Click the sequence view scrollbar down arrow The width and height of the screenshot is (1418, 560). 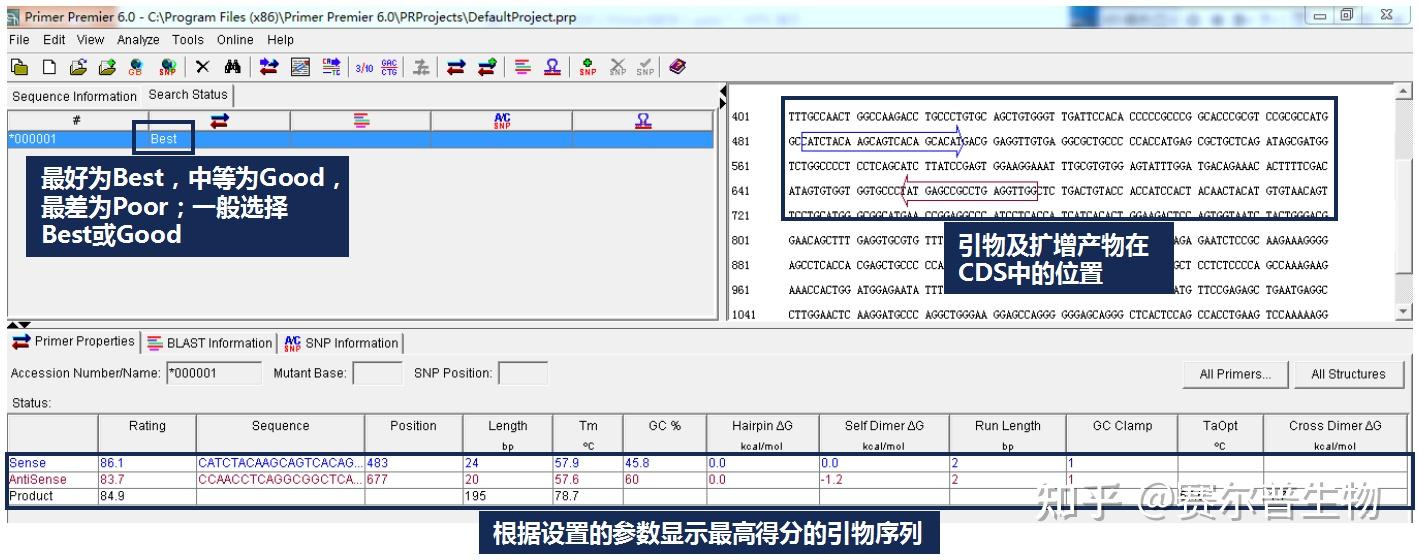point(1407,312)
